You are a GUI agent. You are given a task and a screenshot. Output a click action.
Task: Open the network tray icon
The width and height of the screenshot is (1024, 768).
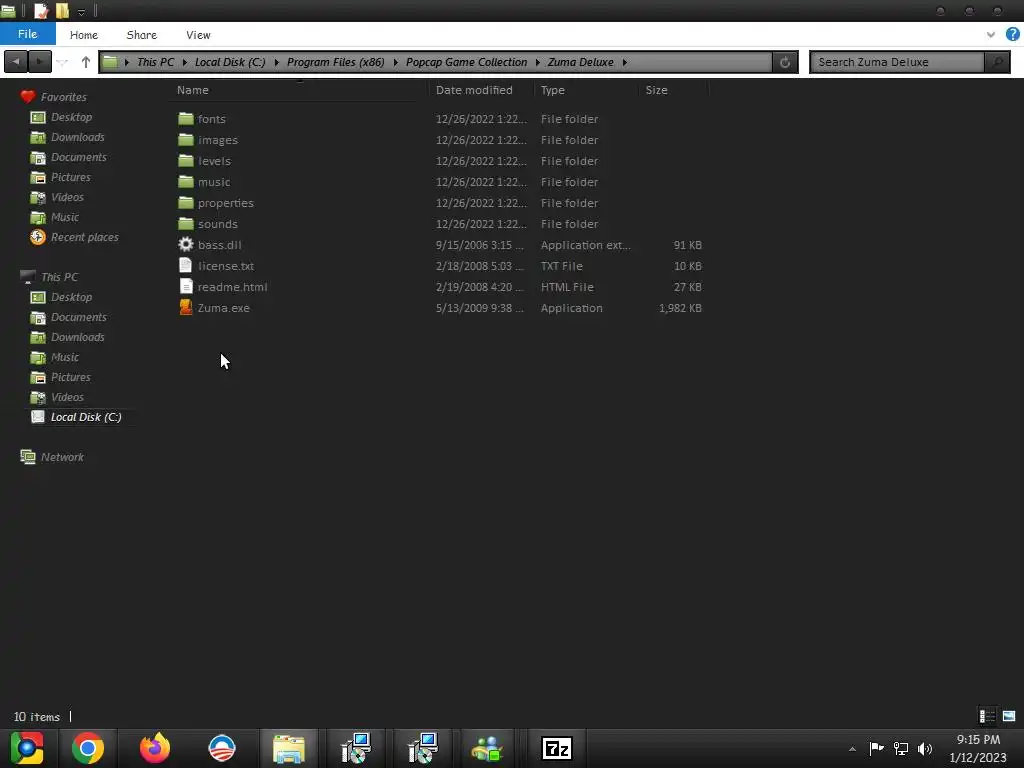[901, 748]
